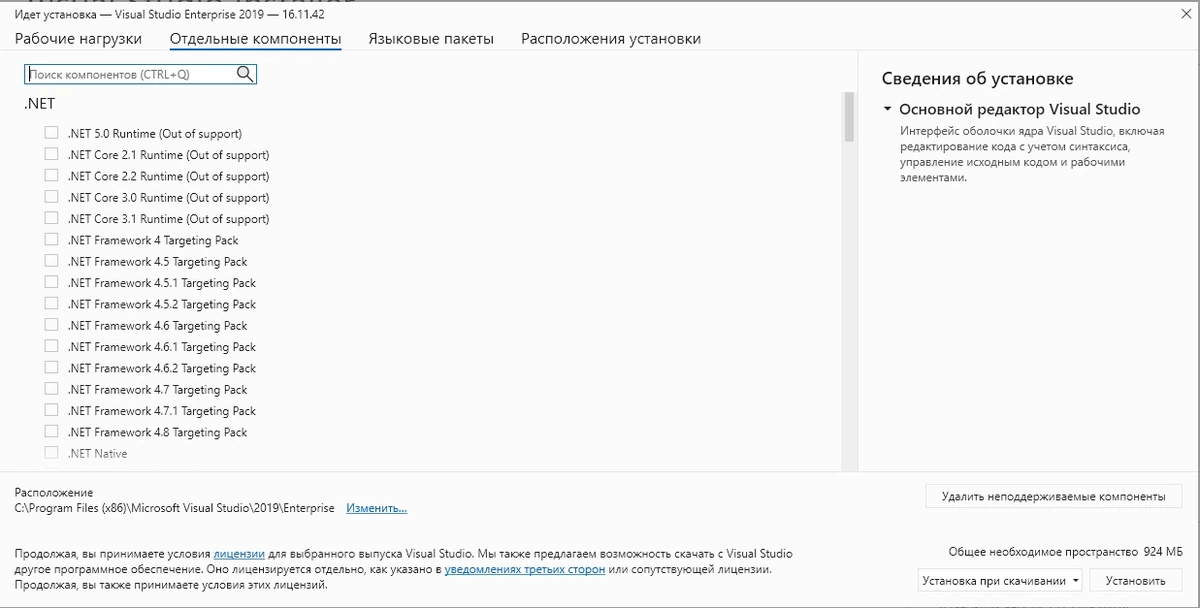This screenshot has height=608, width=1200.
Task: Check the .NET Native component
Action: click(51, 453)
